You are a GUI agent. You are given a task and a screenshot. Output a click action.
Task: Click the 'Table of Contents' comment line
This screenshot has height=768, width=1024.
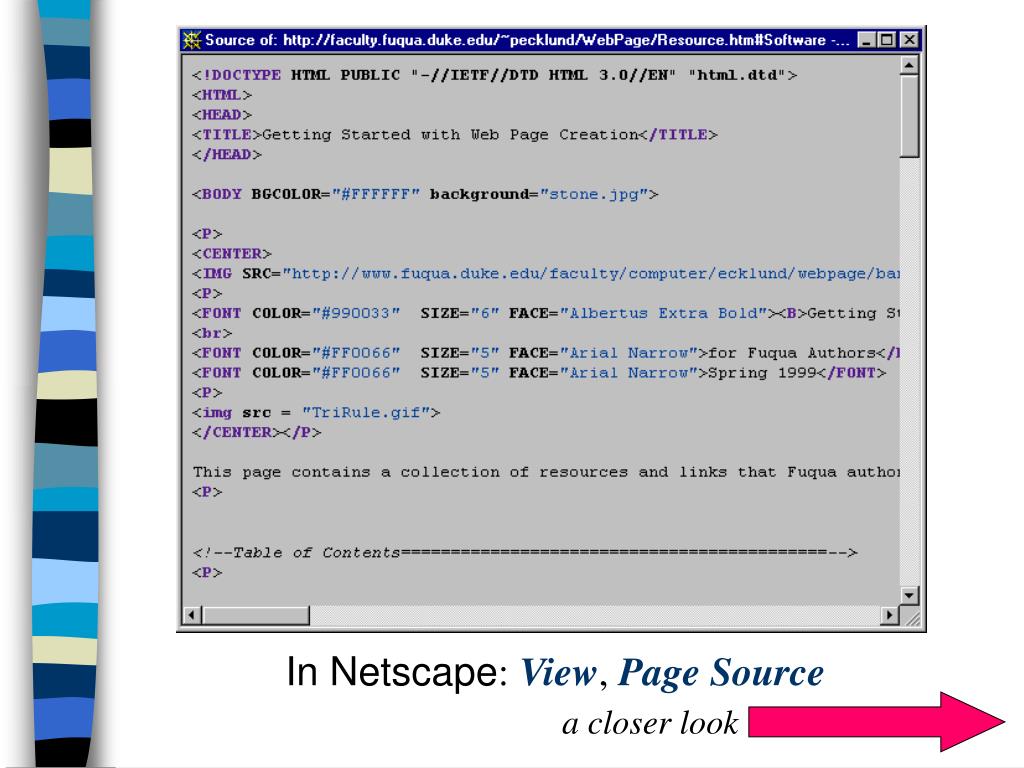pyautogui.click(x=524, y=552)
